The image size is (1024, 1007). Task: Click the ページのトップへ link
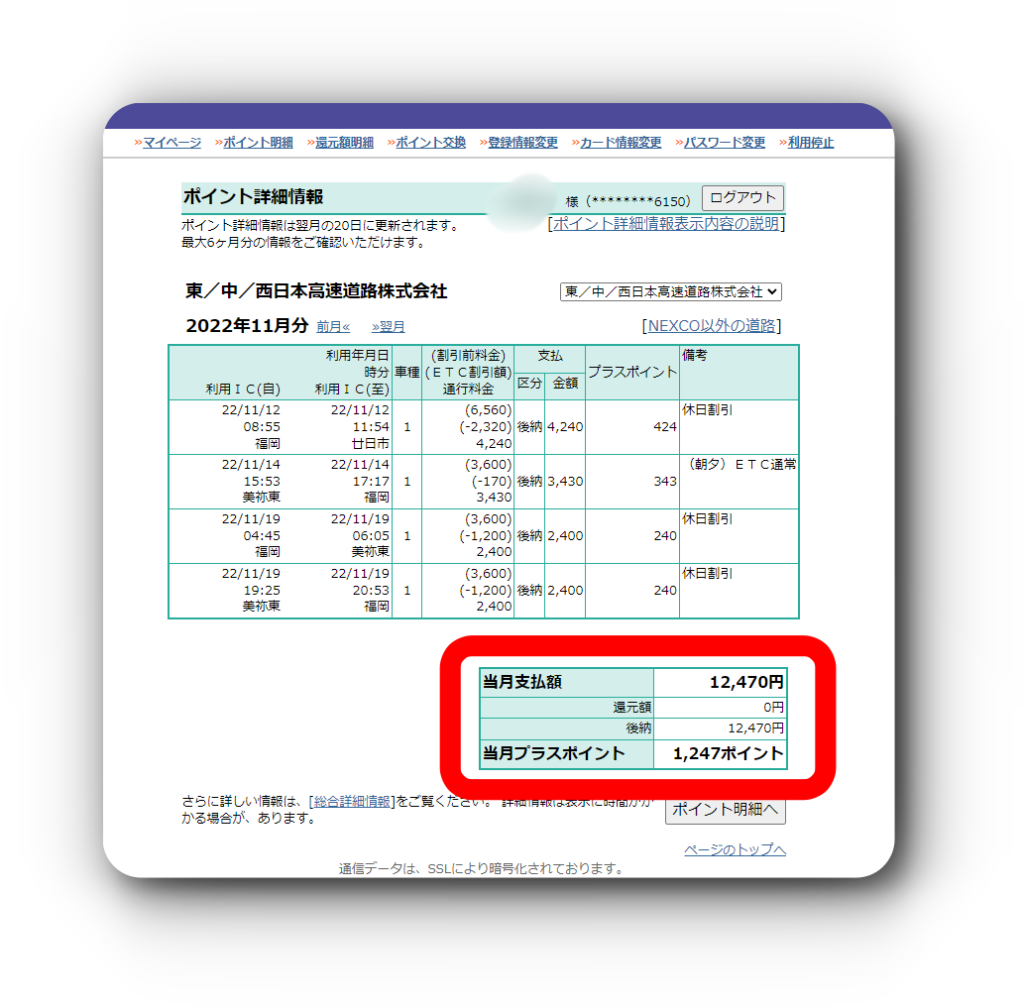click(735, 850)
